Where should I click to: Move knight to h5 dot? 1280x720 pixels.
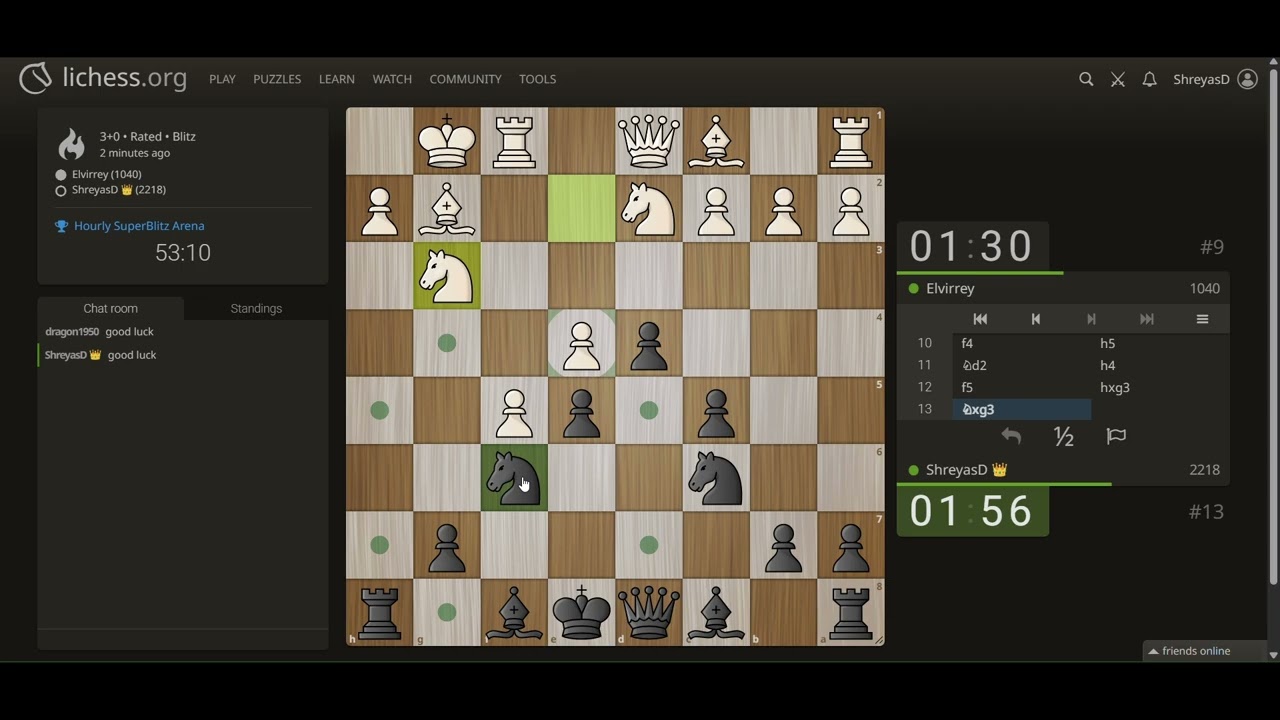tap(379, 410)
